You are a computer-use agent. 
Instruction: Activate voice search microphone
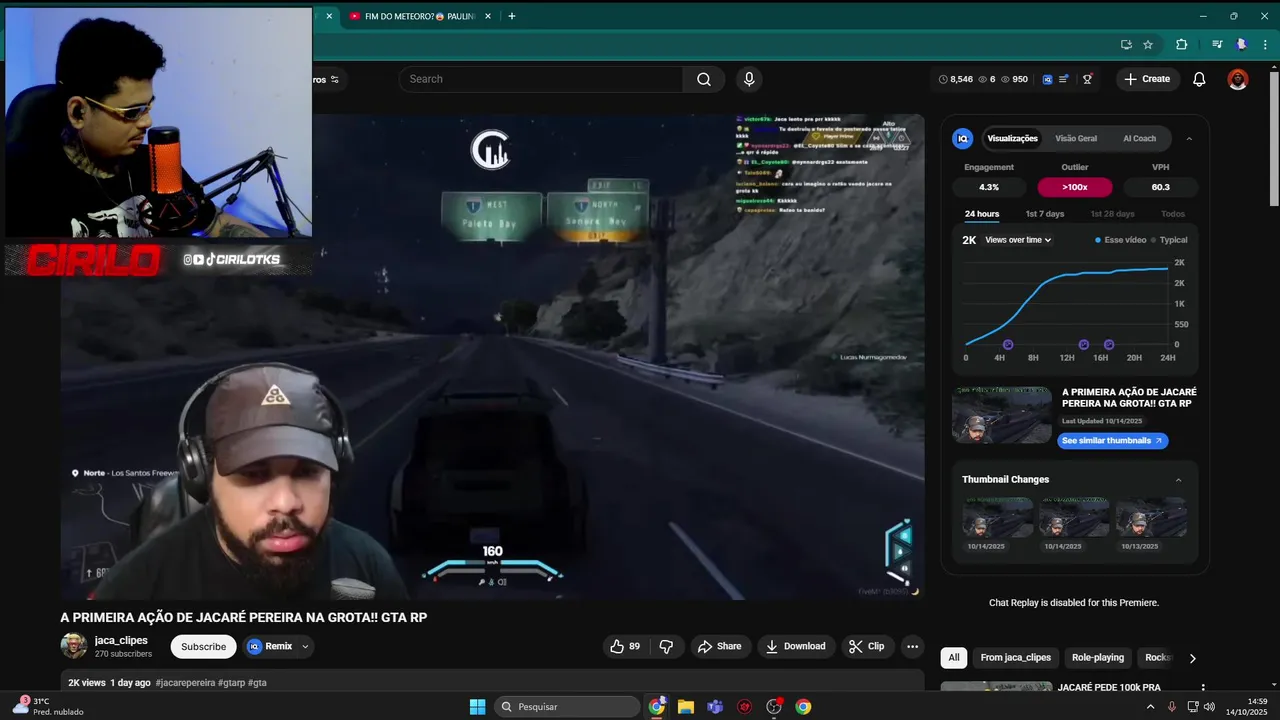pos(749,79)
